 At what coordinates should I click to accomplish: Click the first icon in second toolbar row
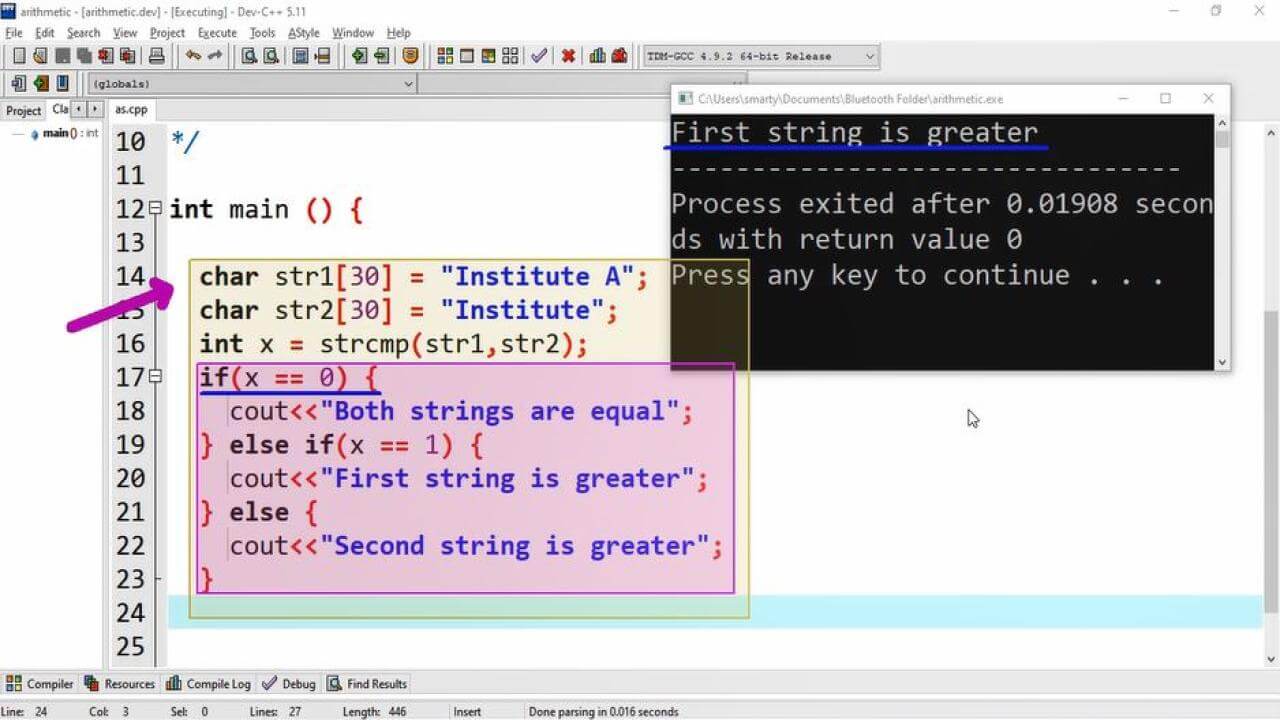point(19,84)
